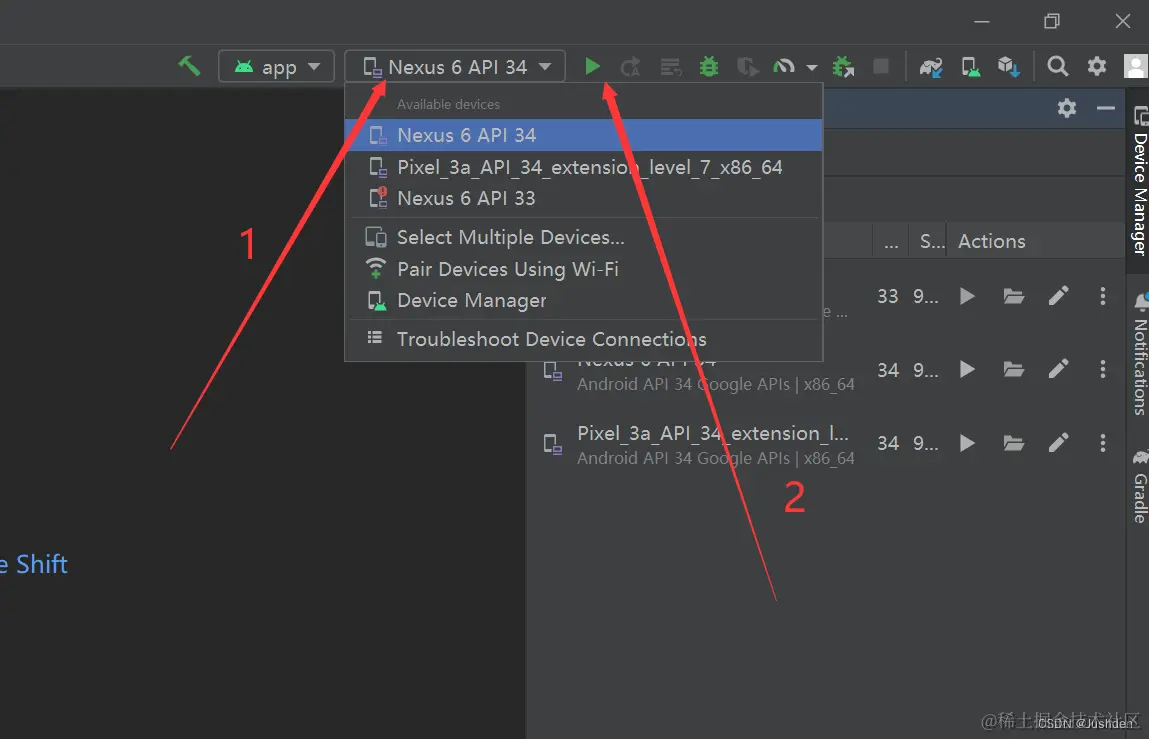The width and height of the screenshot is (1149, 739).
Task: Run the app with the green play icon
Action: click(592, 67)
